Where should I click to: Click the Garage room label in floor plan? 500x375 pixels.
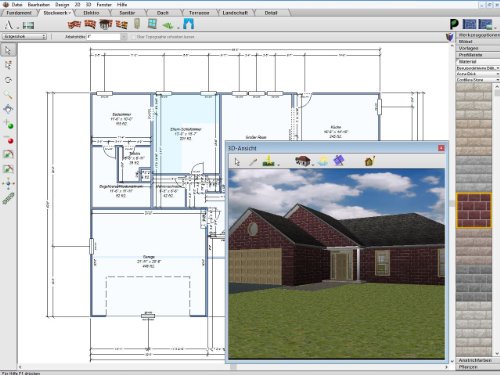click(x=149, y=257)
